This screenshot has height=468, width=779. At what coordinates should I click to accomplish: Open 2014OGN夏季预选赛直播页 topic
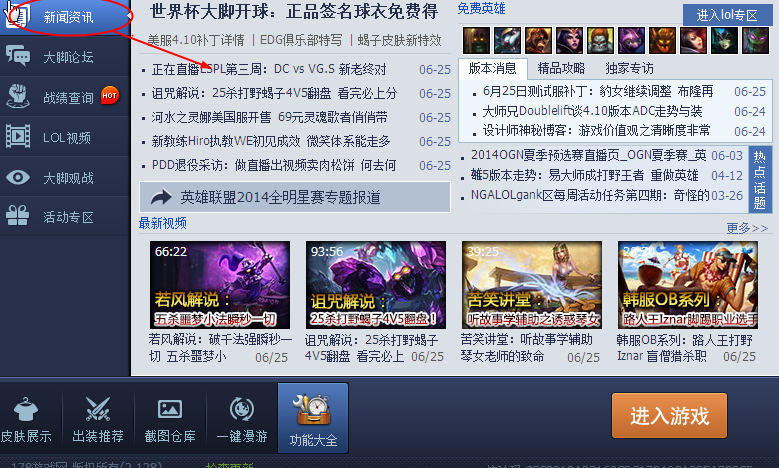[588, 156]
